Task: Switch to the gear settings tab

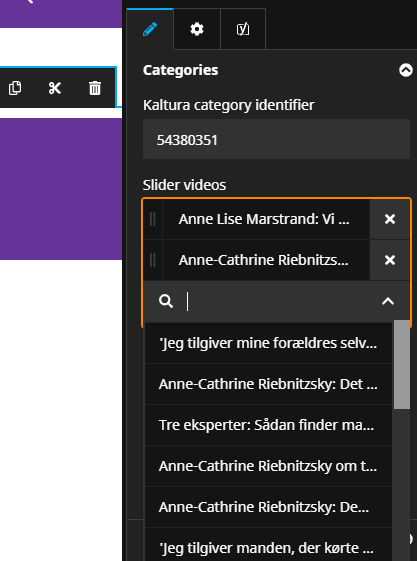Action: (x=197, y=29)
